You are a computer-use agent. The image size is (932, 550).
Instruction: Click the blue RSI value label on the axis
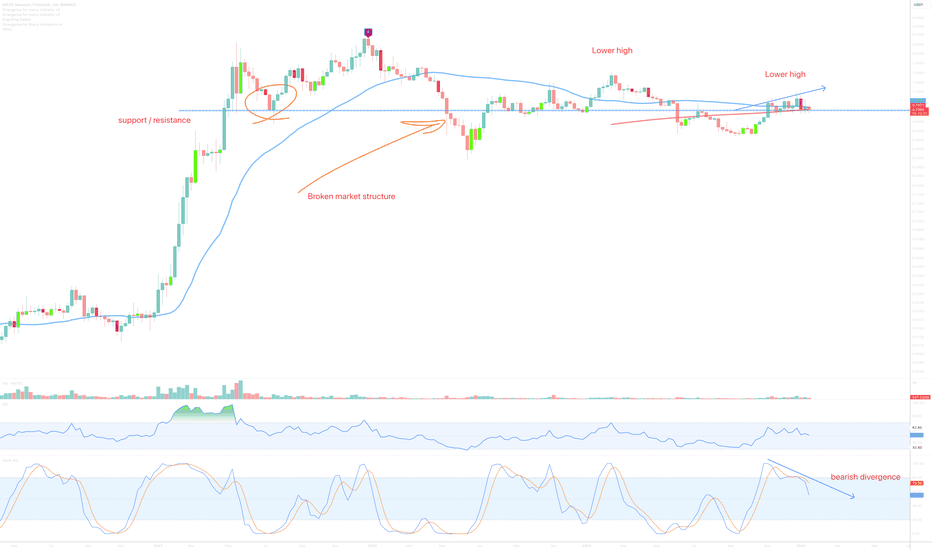tap(917, 435)
